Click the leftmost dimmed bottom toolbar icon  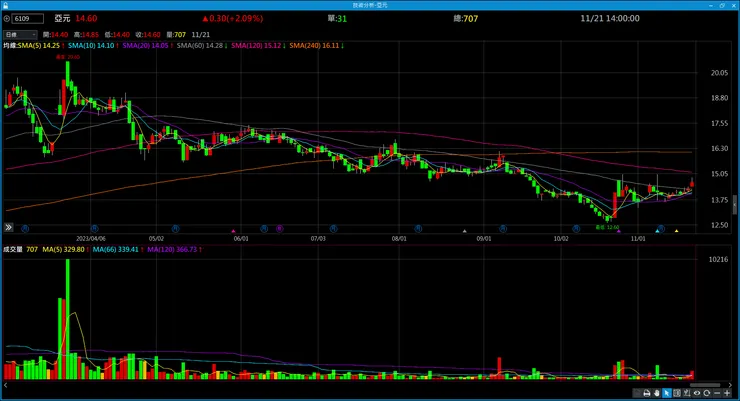(x=637, y=393)
